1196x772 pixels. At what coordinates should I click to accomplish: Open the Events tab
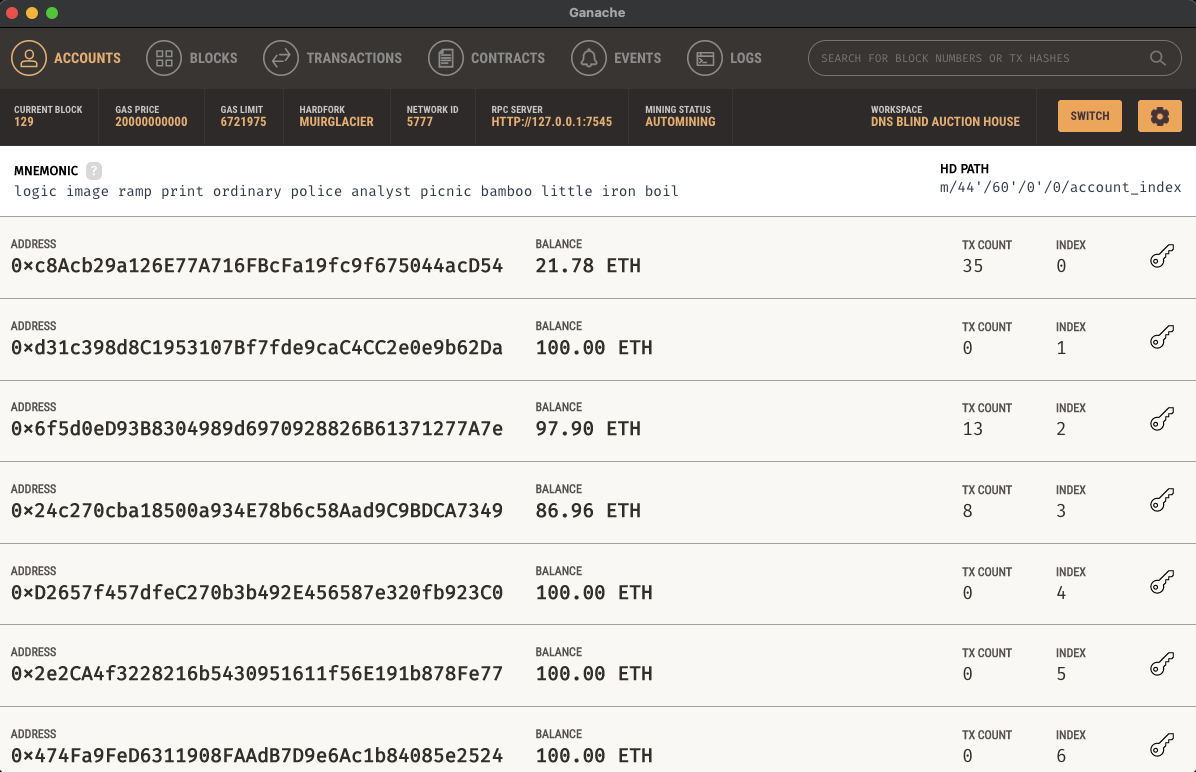click(616, 58)
